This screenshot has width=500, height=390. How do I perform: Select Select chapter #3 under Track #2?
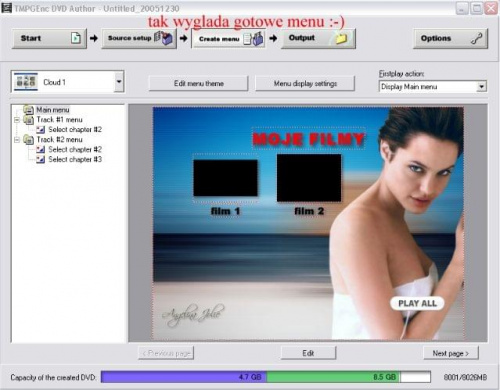point(75,159)
